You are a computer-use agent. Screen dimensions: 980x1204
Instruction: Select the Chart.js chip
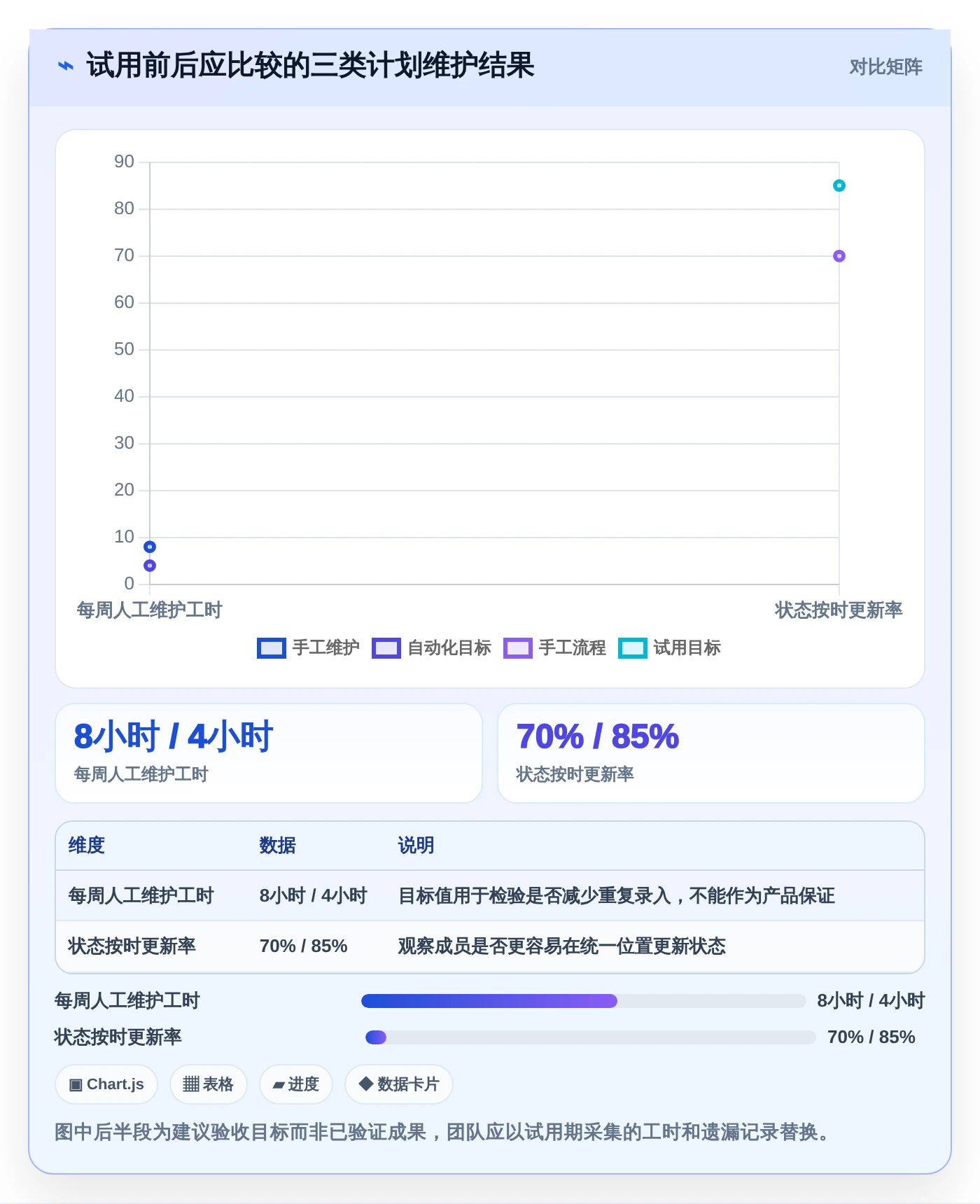[106, 1084]
